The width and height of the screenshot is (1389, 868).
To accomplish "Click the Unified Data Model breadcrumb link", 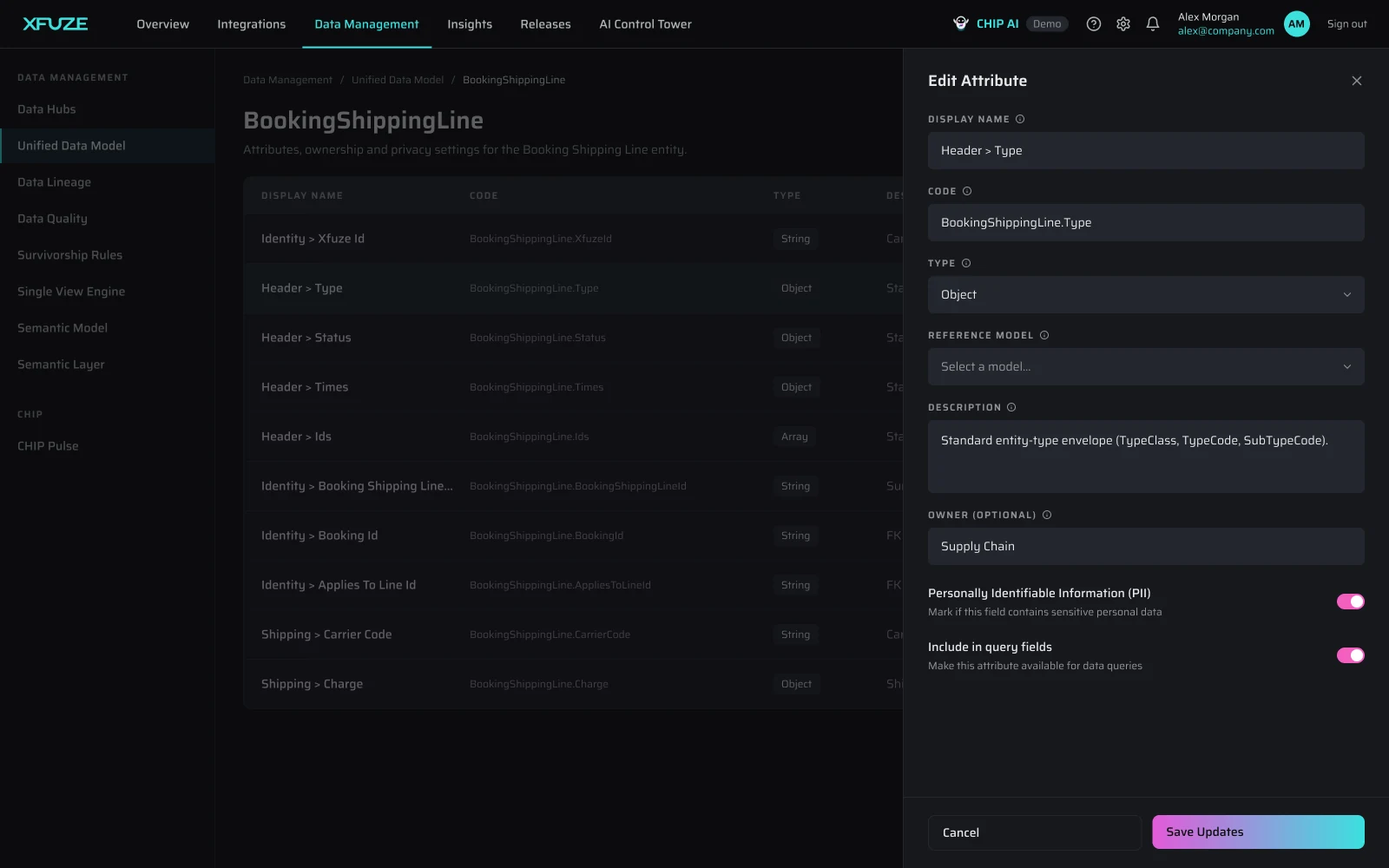I will tap(398, 80).
